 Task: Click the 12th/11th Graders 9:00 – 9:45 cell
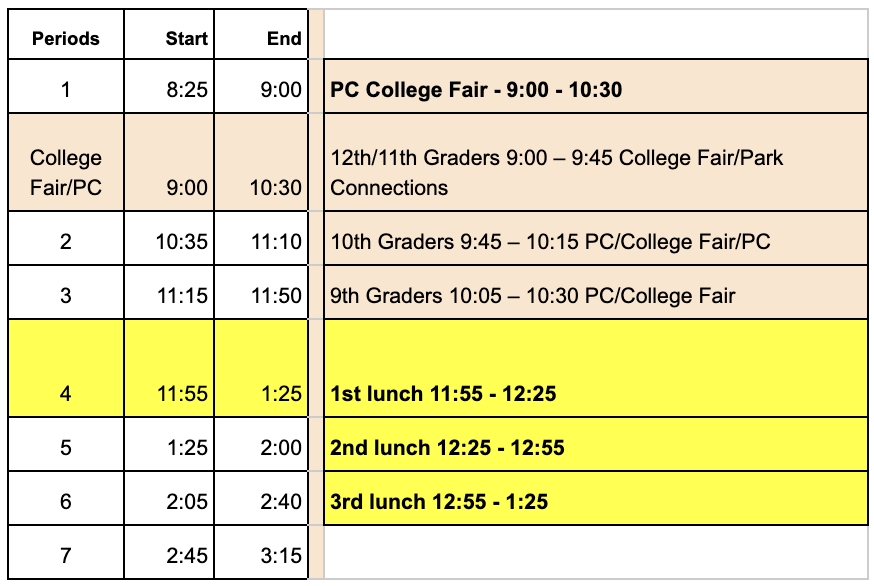pos(596,162)
